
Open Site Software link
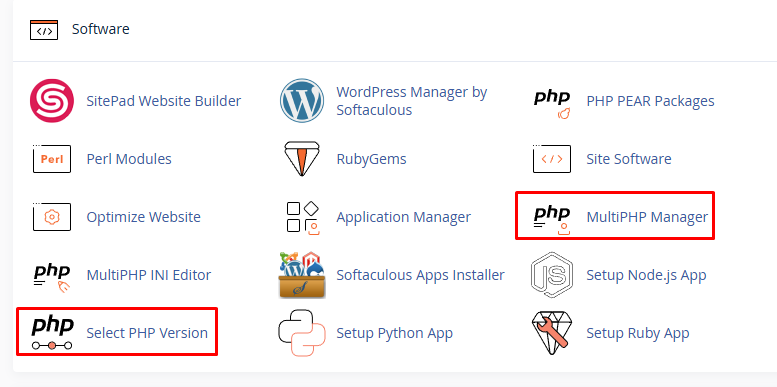[629, 159]
